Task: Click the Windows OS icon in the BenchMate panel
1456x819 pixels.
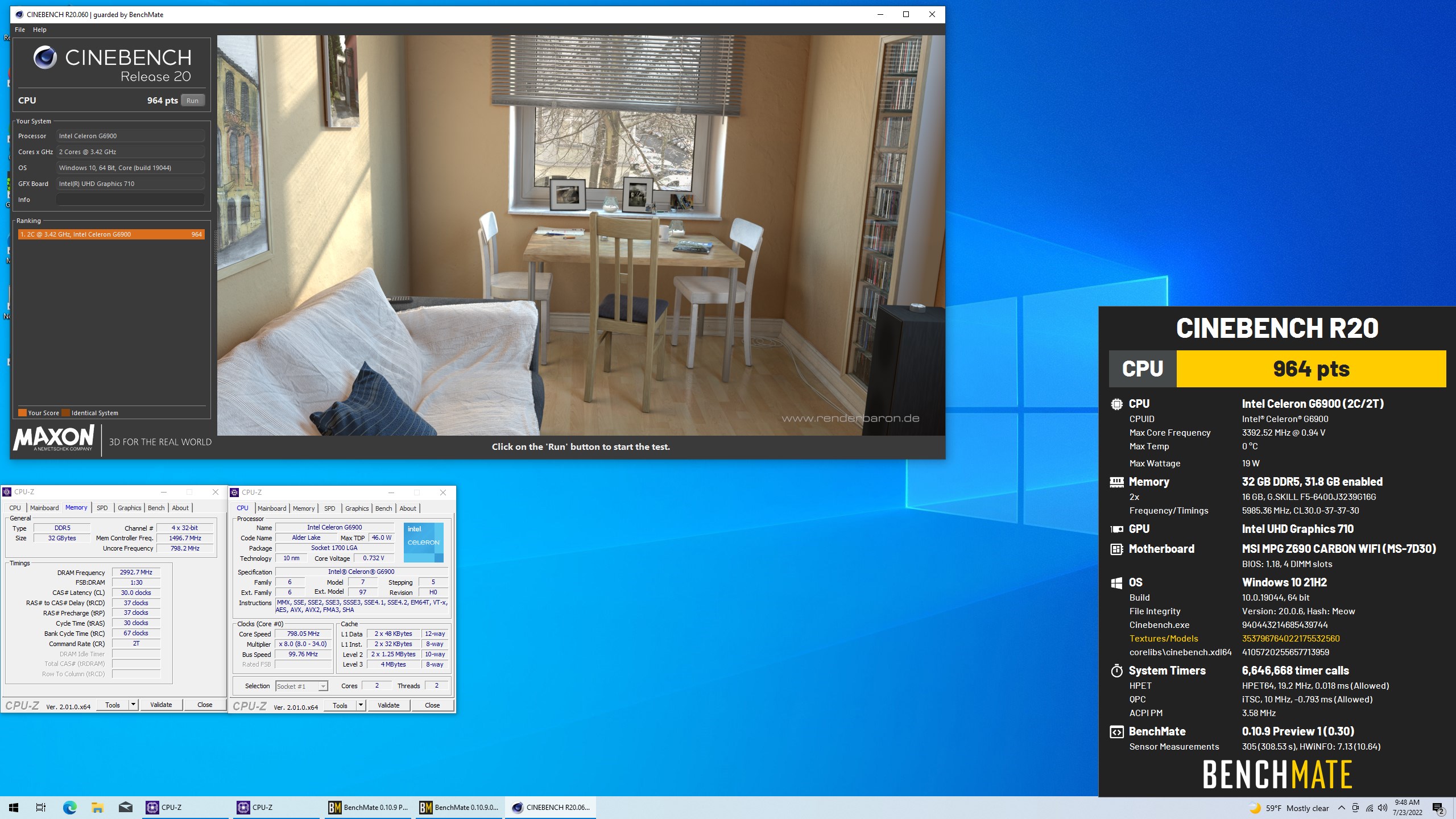Action: tap(1116, 582)
